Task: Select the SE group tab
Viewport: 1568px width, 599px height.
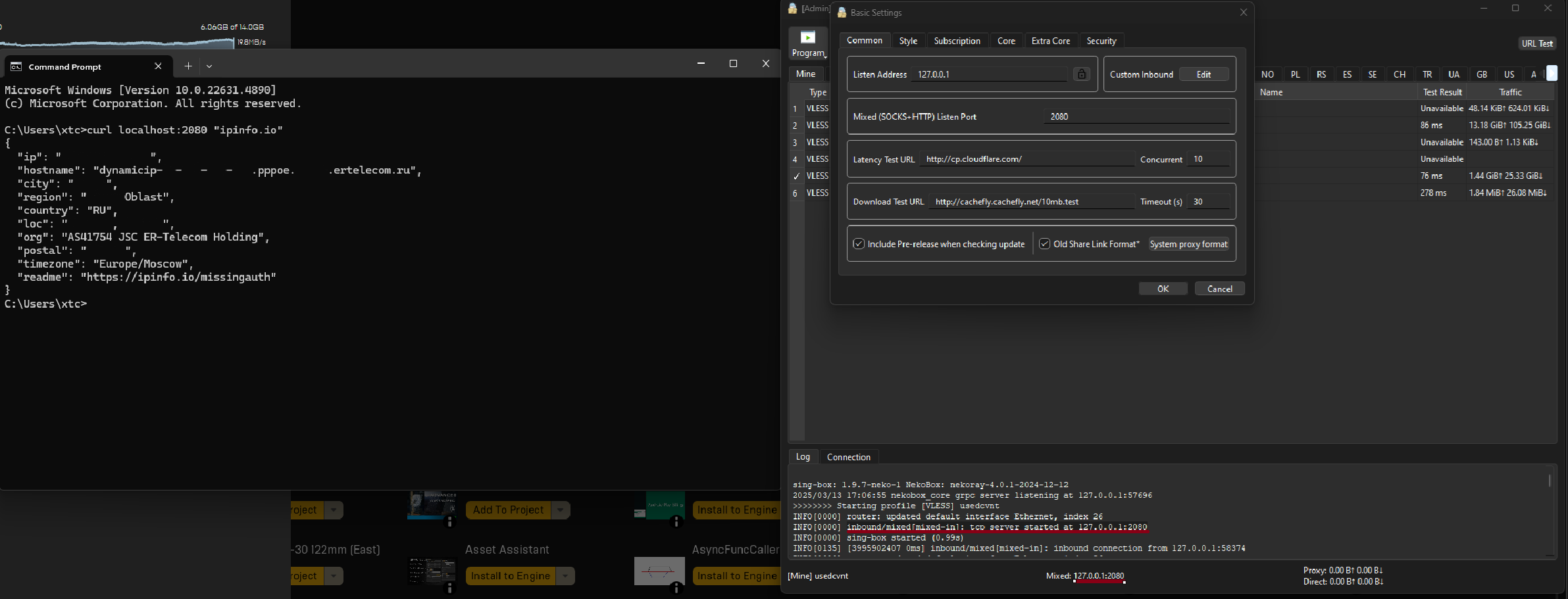Action: [1373, 74]
